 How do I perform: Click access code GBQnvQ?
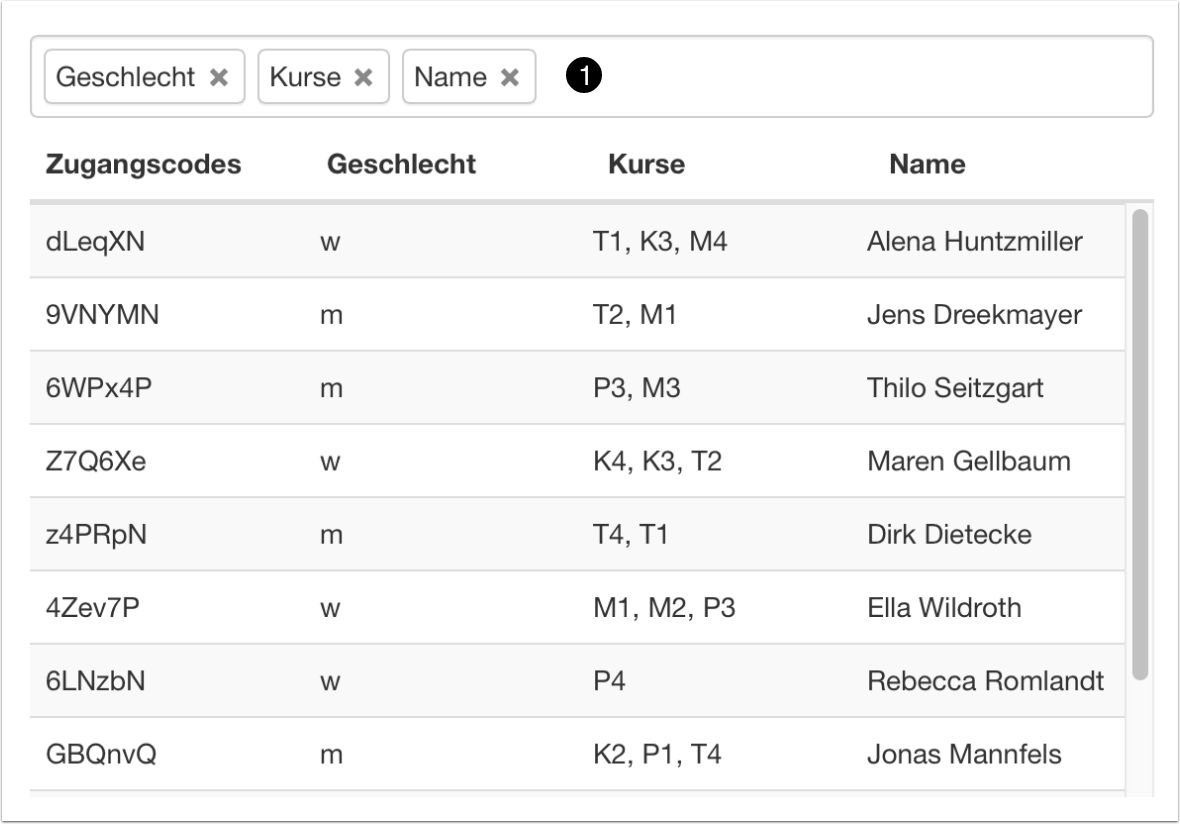coord(101,754)
